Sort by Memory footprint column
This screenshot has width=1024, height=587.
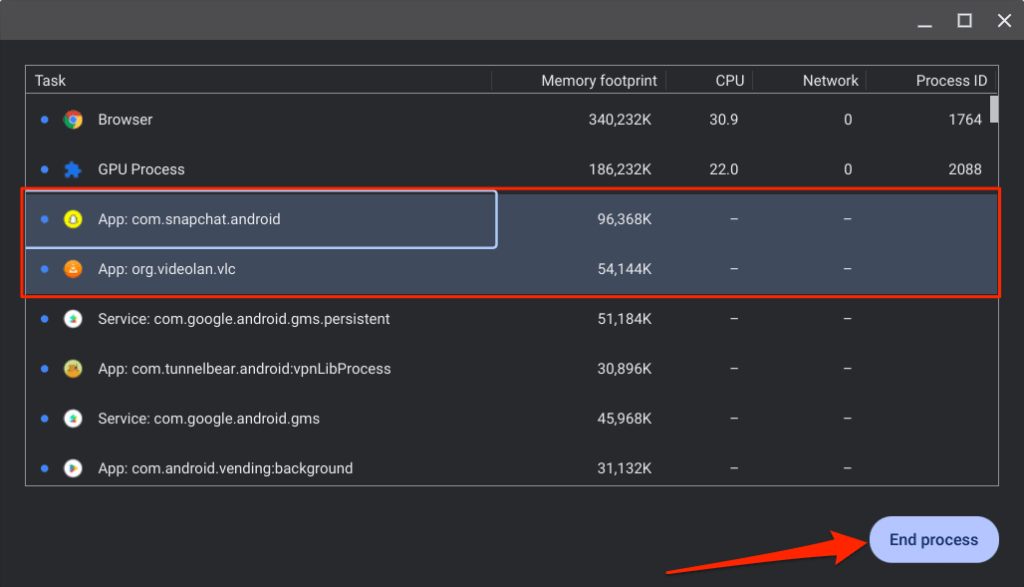coord(597,81)
